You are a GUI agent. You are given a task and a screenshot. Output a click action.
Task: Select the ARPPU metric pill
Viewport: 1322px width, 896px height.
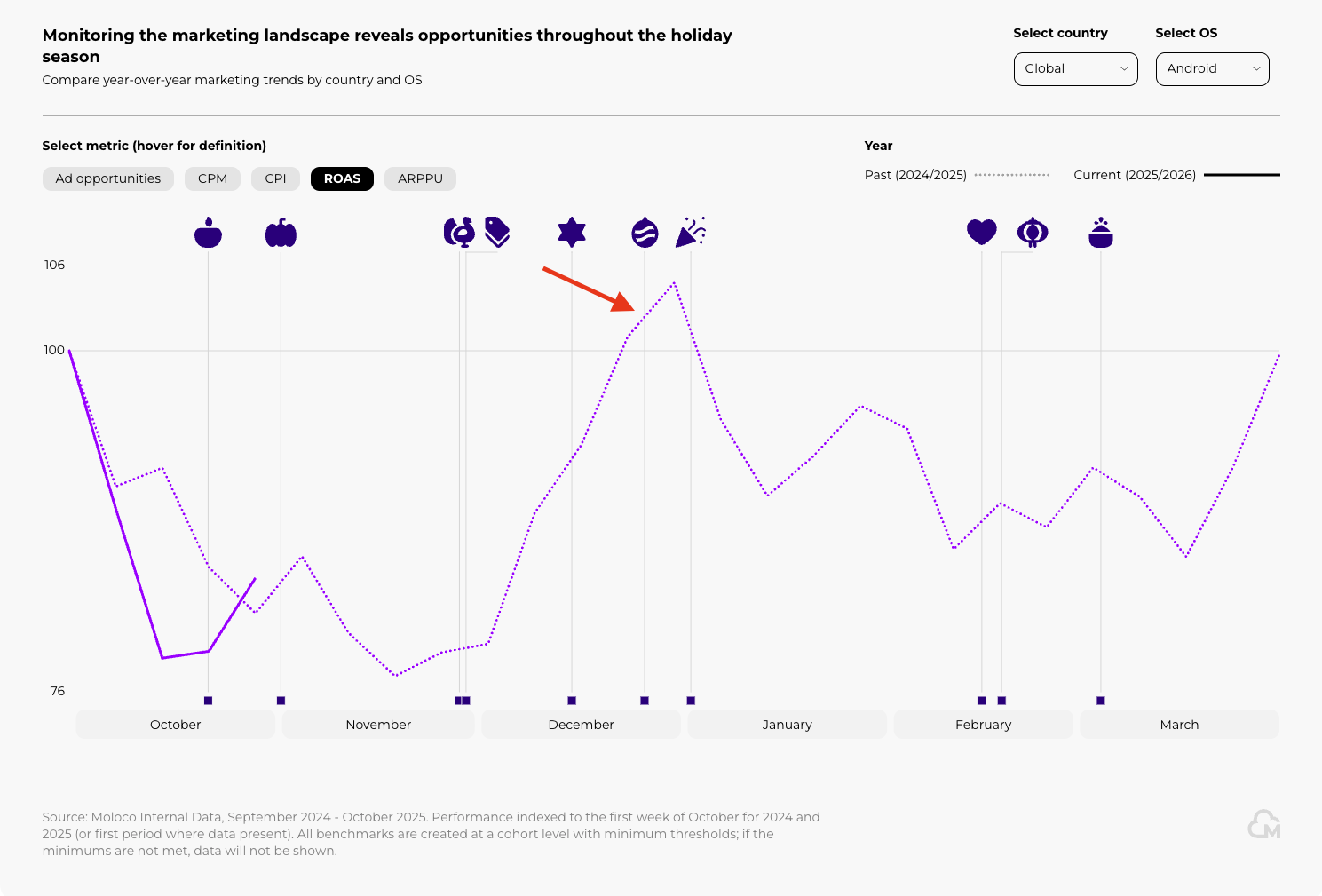pyautogui.click(x=420, y=178)
